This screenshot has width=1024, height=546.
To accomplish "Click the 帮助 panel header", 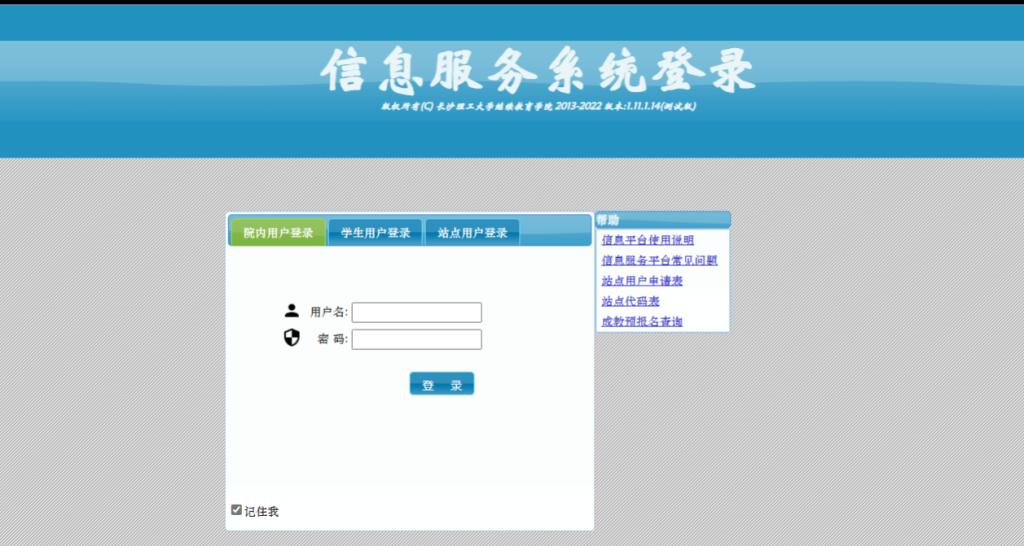I will click(x=662, y=219).
